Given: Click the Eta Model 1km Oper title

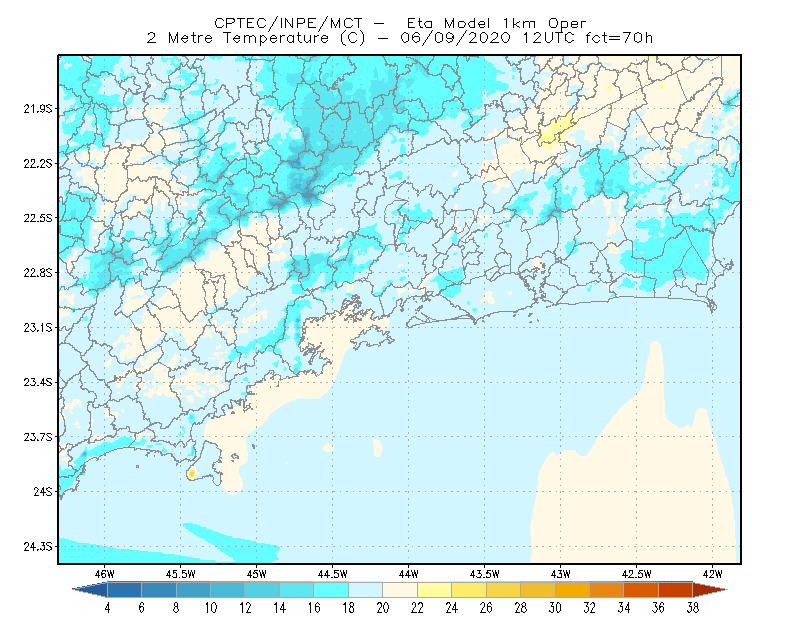Looking at the screenshot, I should pyautogui.click(x=496, y=23).
